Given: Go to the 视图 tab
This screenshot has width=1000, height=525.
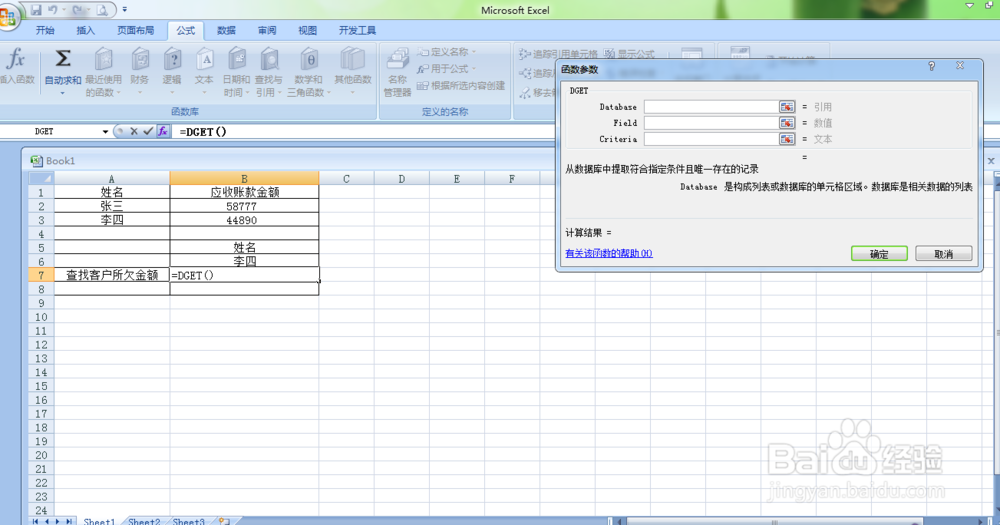Looking at the screenshot, I should click(307, 30).
